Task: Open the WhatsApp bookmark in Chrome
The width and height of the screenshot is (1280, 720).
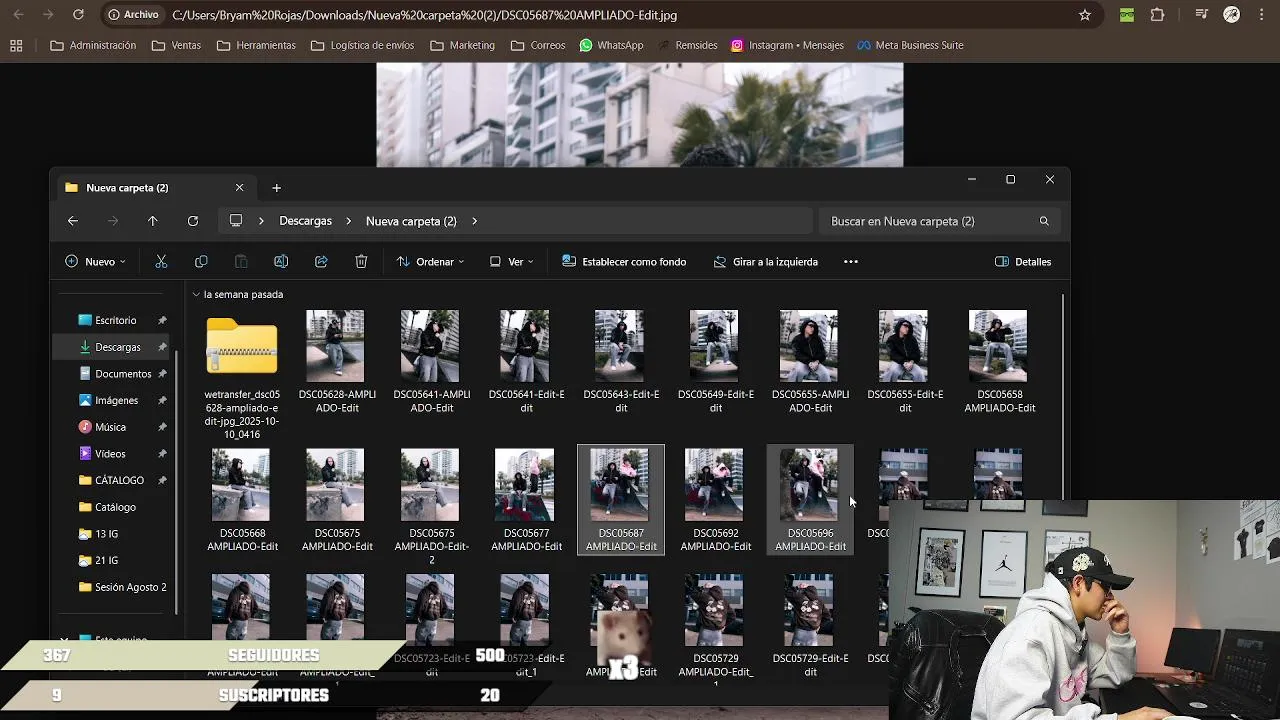Action: (x=611, y=45)
